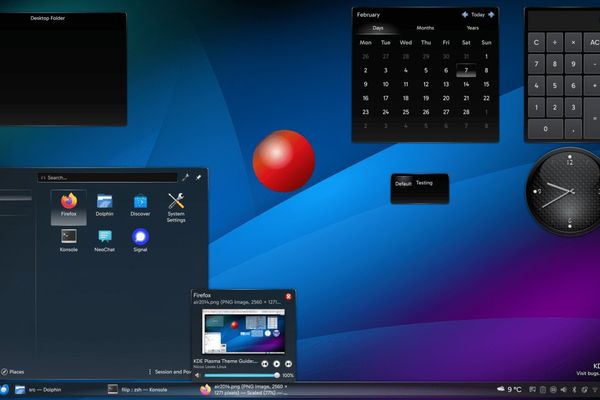Click calculator digit 3 button
Image resolution: width=600 pixels, height=400 pixels.
point(573,108)
